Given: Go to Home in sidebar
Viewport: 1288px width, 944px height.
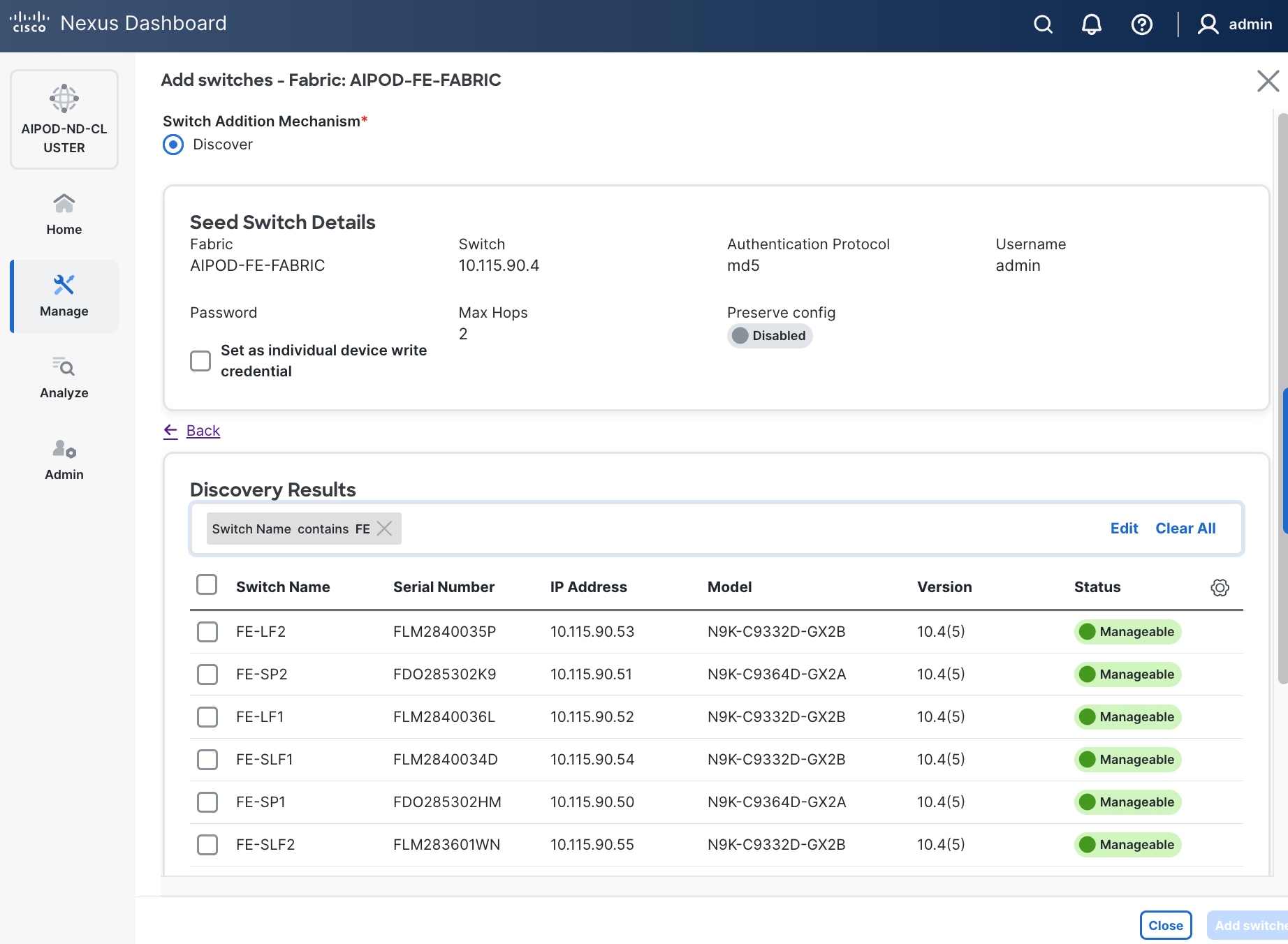Looking at the screenshot, I should click(x=64, y=215).
